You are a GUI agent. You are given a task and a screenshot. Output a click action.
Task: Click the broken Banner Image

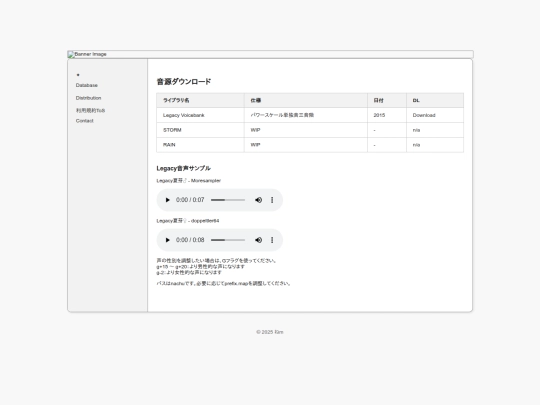[x=270, y=54]
